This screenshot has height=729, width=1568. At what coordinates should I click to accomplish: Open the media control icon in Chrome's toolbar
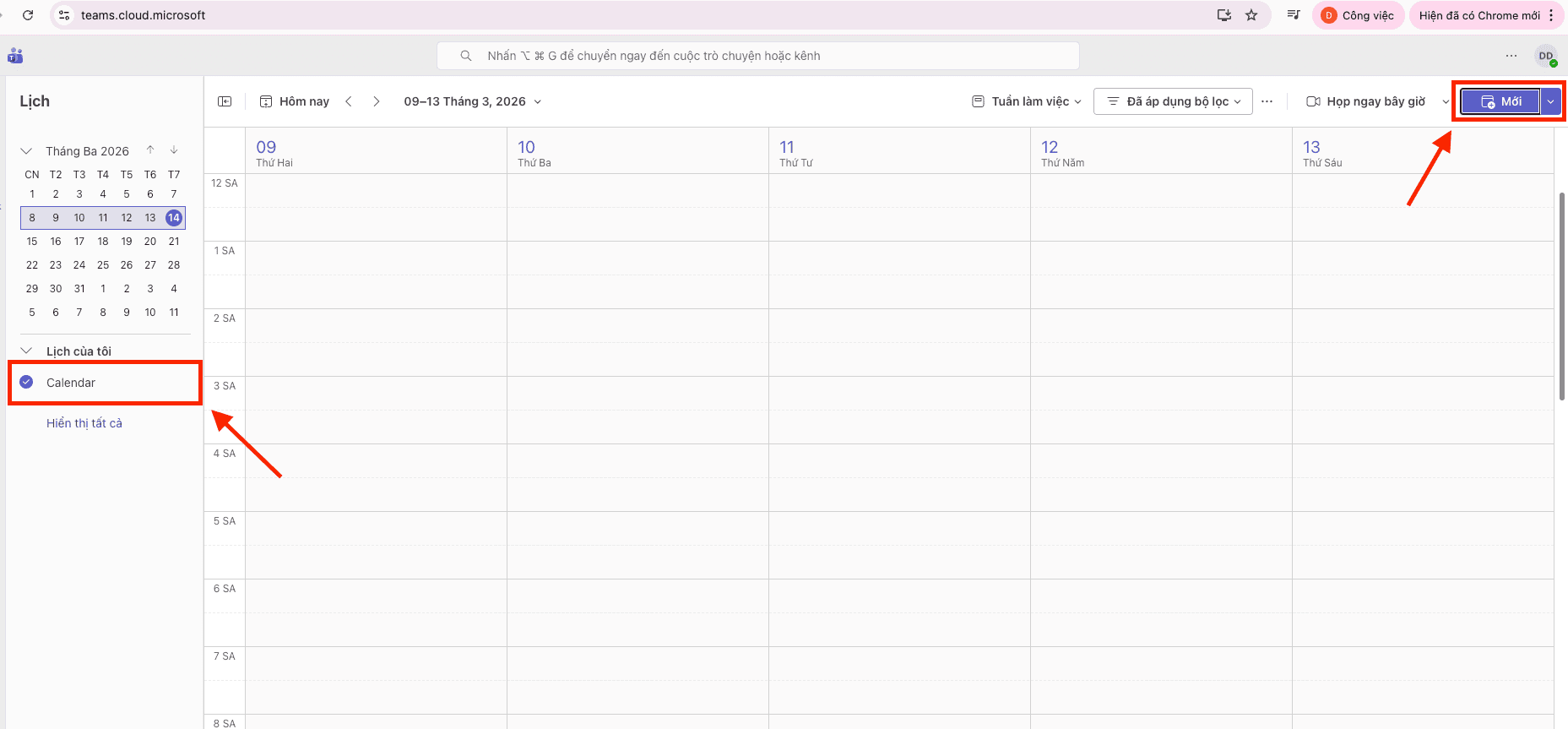pos(1293,15)
